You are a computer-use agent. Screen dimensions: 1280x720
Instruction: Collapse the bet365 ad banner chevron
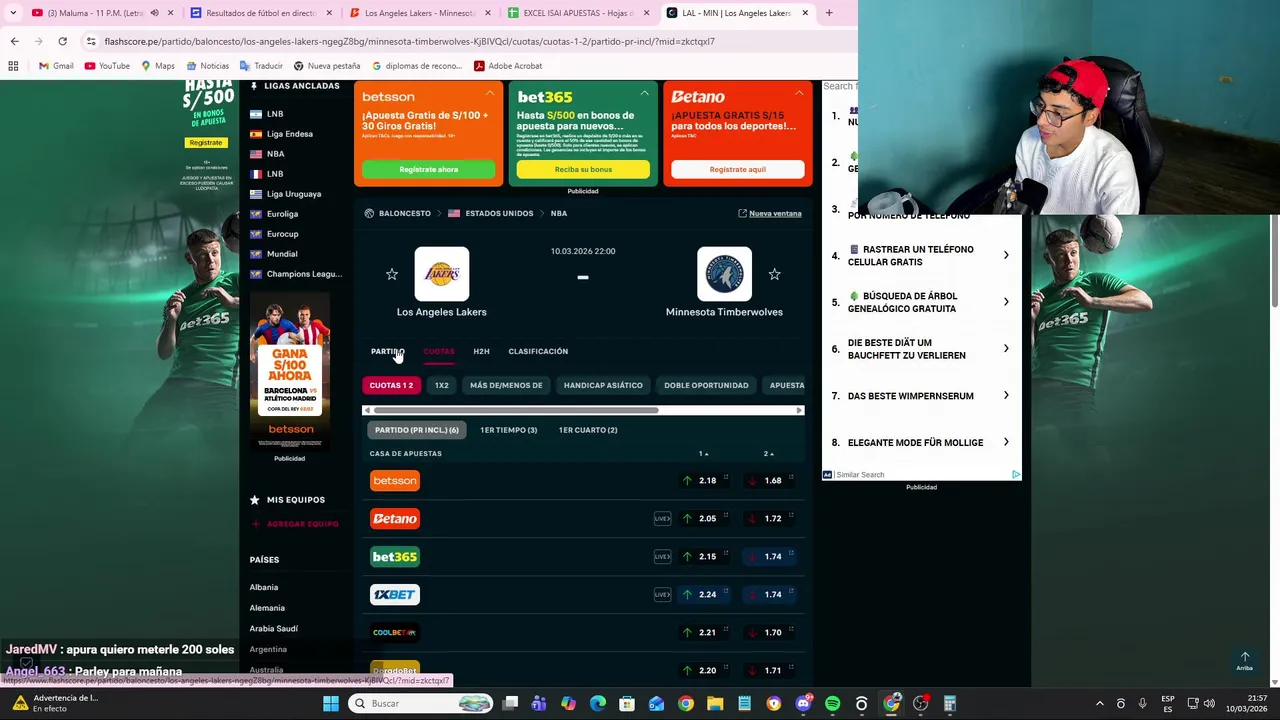tap(644, 93)
